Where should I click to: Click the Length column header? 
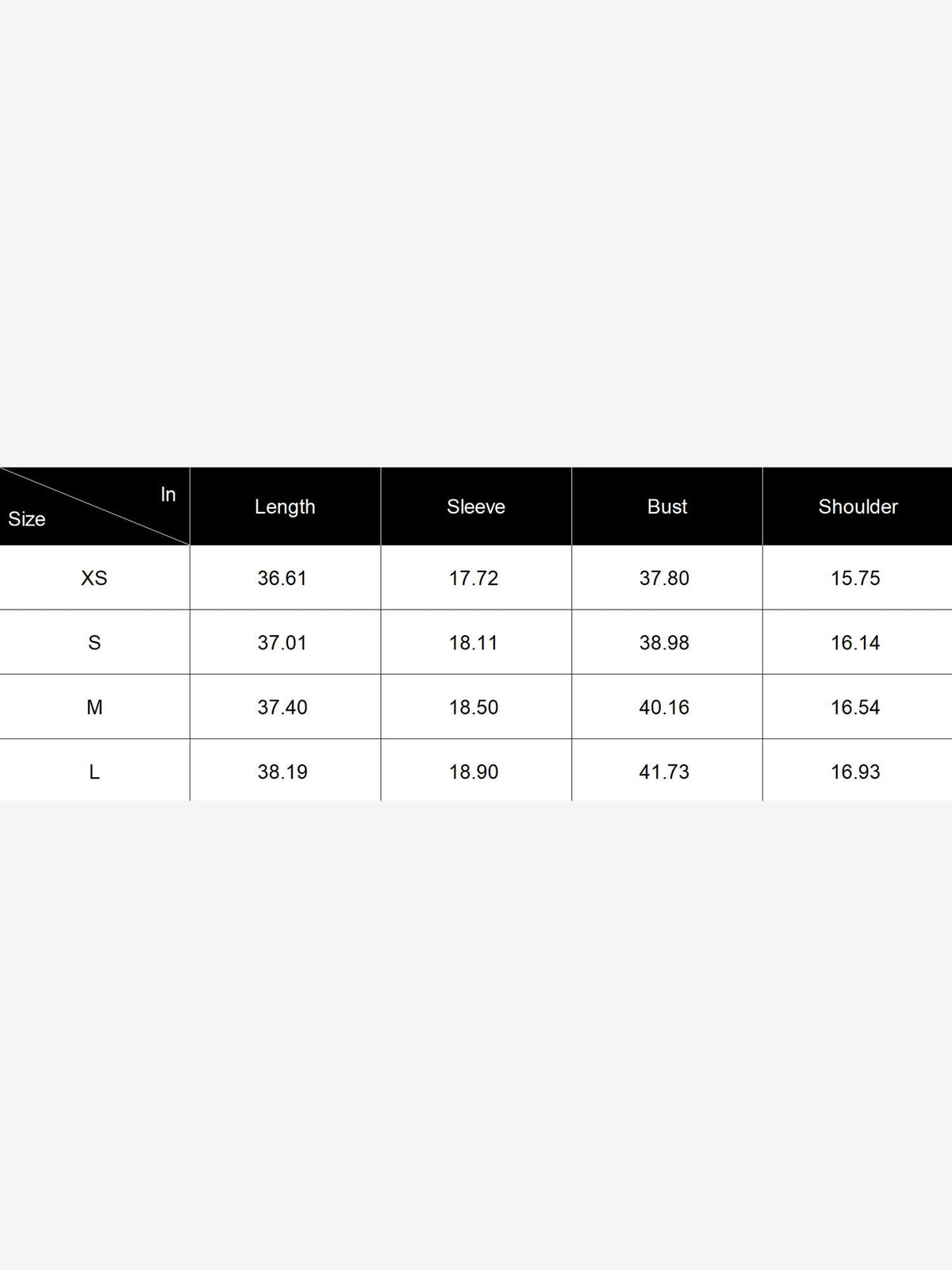(x=285, y=506)
